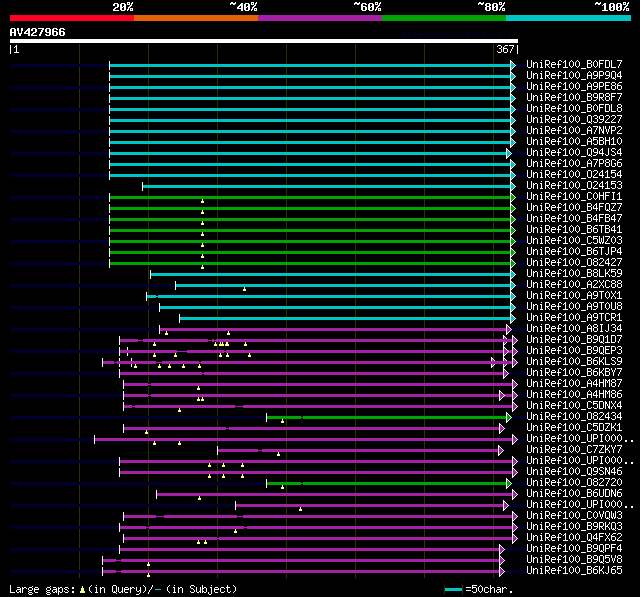
Task: Select the UniRef100_A2XC88 label
Action: coord(574,285)
